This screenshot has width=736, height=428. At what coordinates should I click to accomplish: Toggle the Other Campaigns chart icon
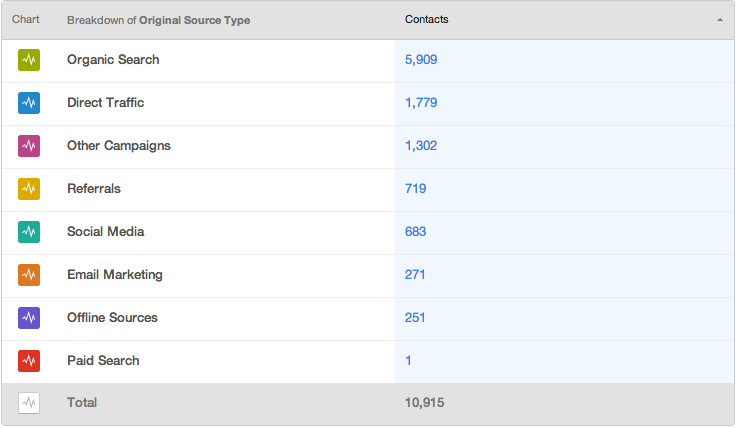coord(29,146)
